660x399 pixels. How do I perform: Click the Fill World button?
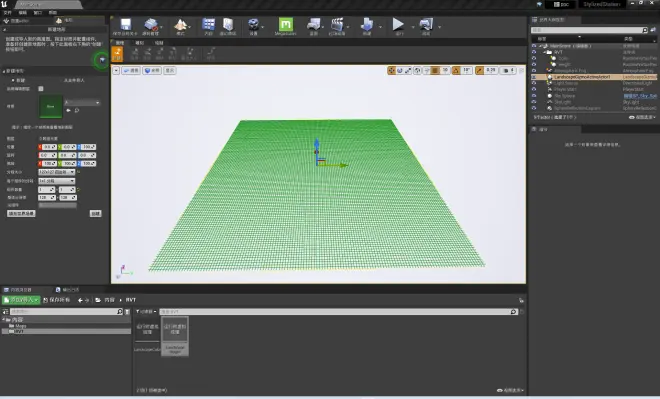tap(21, 213)
